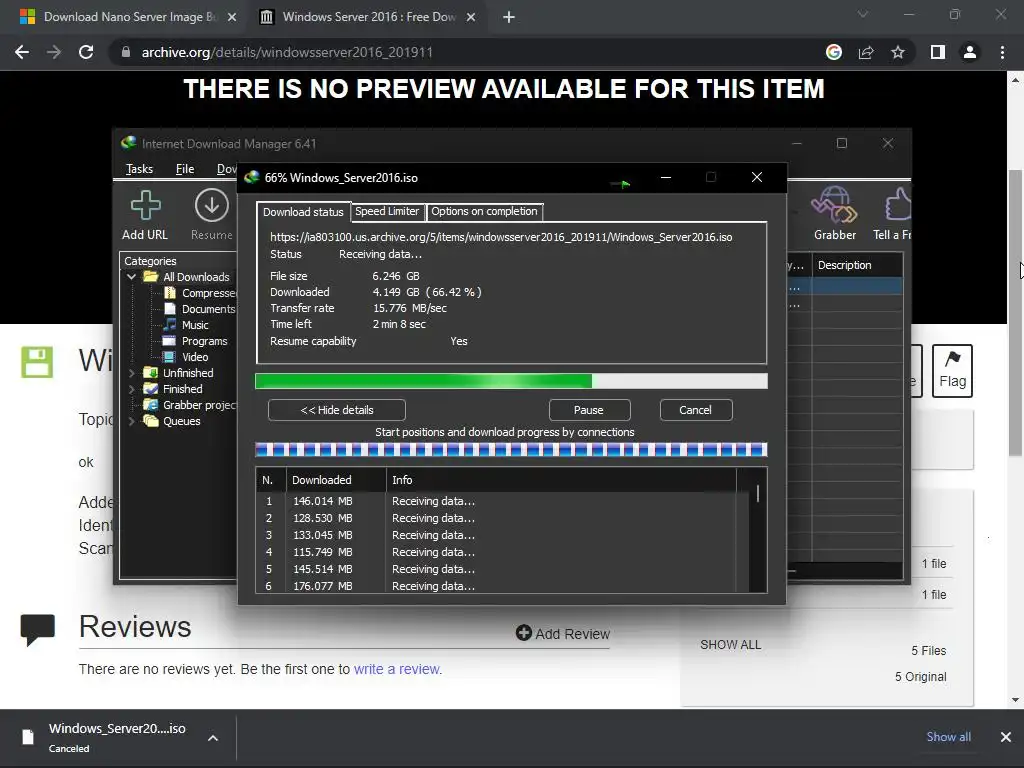Click the share page icon in address bar

[x=866, y=52]
